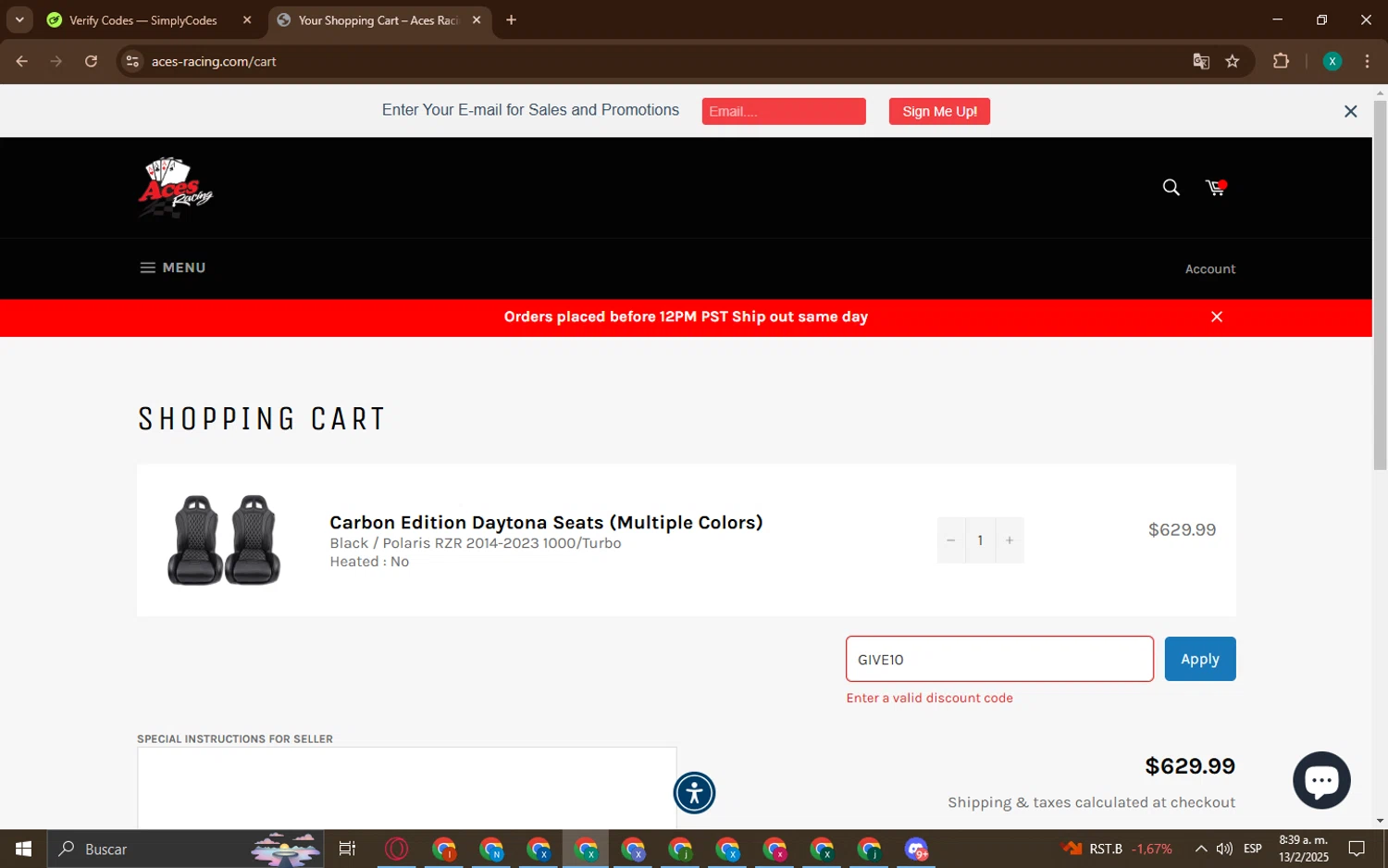Open Carbon Edition Daytona Seats product link
Viewport: 1388px width, 868px height.
[546, 523]
